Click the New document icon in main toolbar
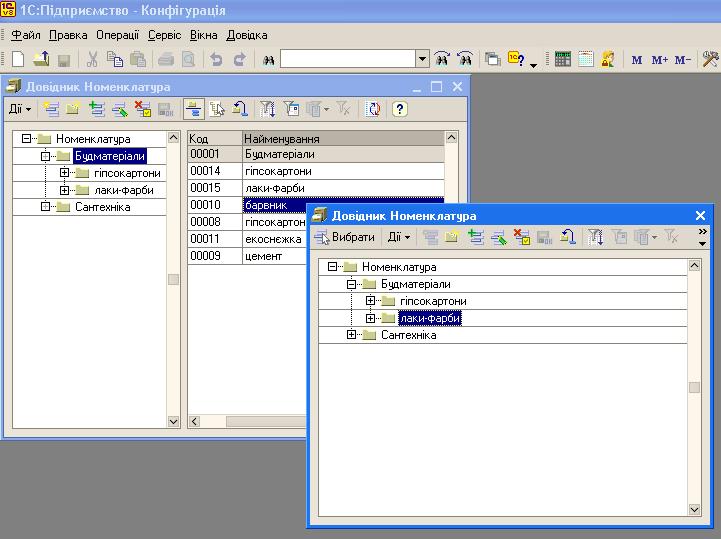Image resolution: width=721 pixels, height=539 pixels. pyautogui.click(x=18, y=59)
